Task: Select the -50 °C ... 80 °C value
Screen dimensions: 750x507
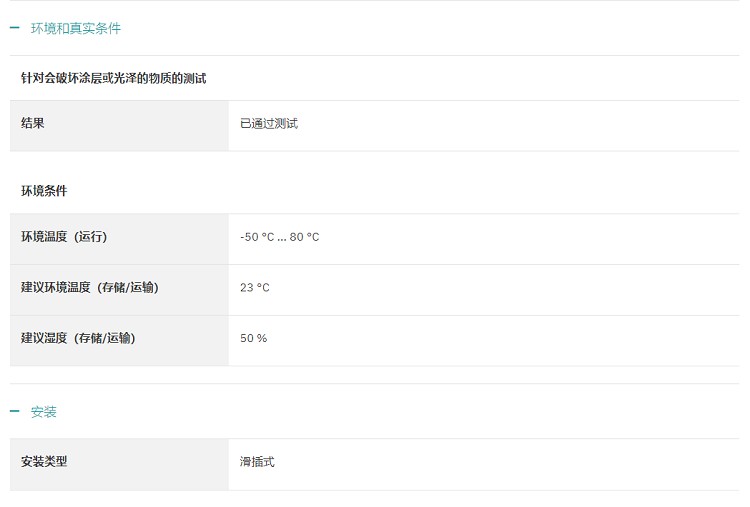Action: [279, 237]
